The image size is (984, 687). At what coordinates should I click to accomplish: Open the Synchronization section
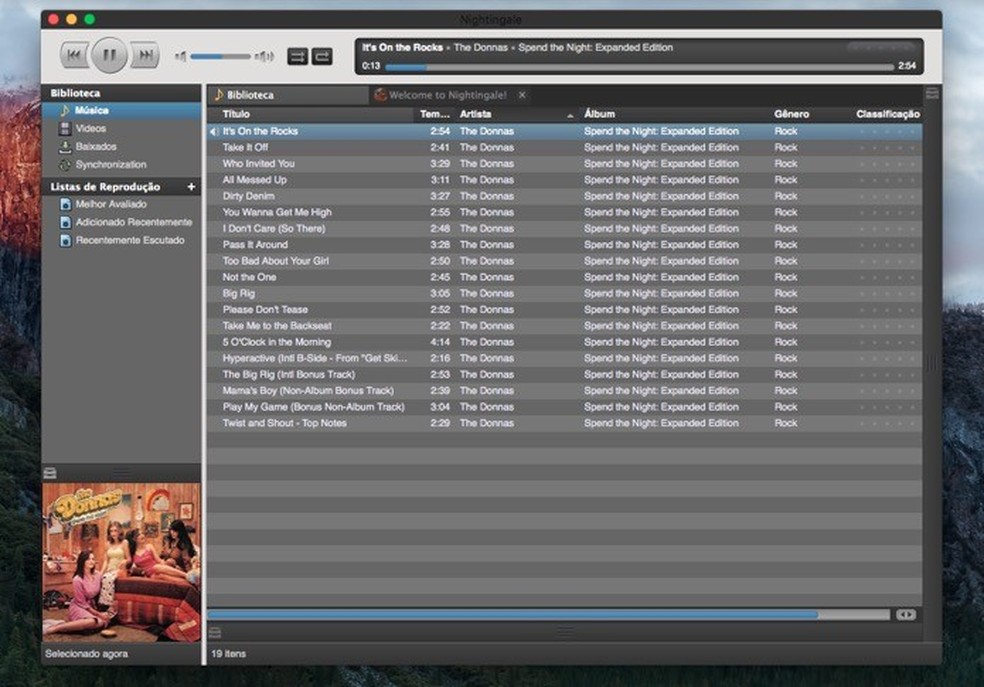[110, 165]
